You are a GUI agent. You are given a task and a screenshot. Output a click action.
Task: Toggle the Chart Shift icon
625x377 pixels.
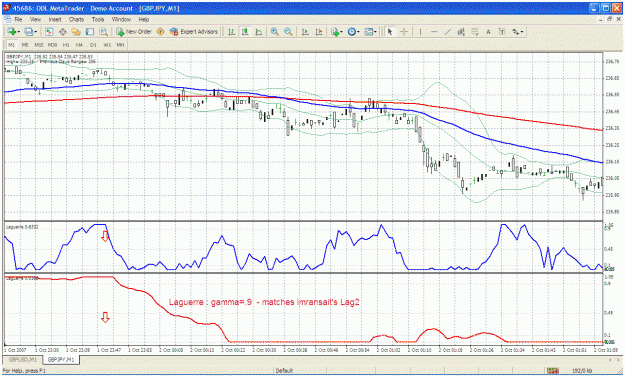319,32
